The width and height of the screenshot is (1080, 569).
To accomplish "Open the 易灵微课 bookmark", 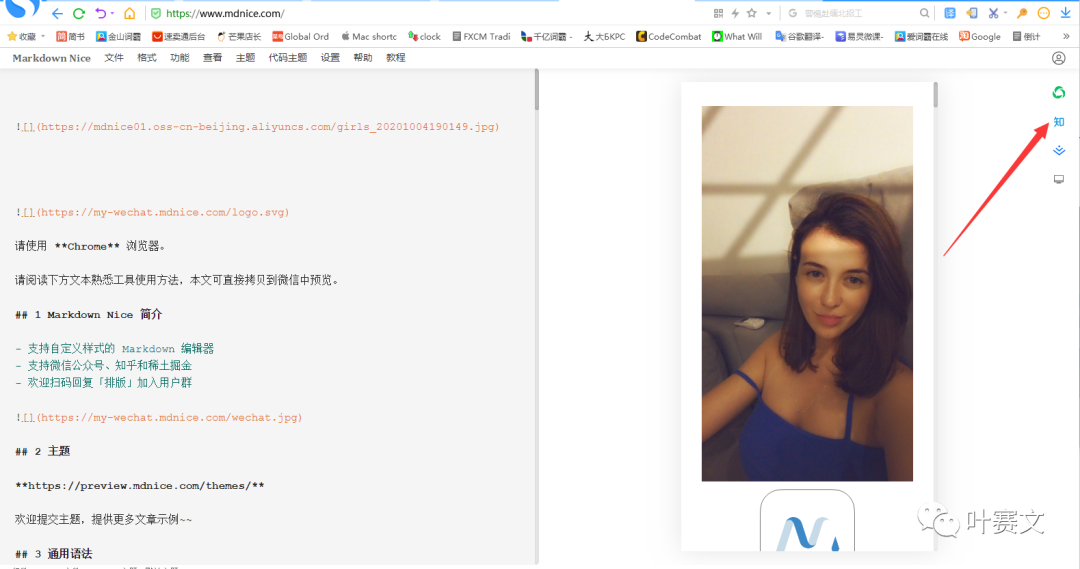I will (x=859, y=37).
